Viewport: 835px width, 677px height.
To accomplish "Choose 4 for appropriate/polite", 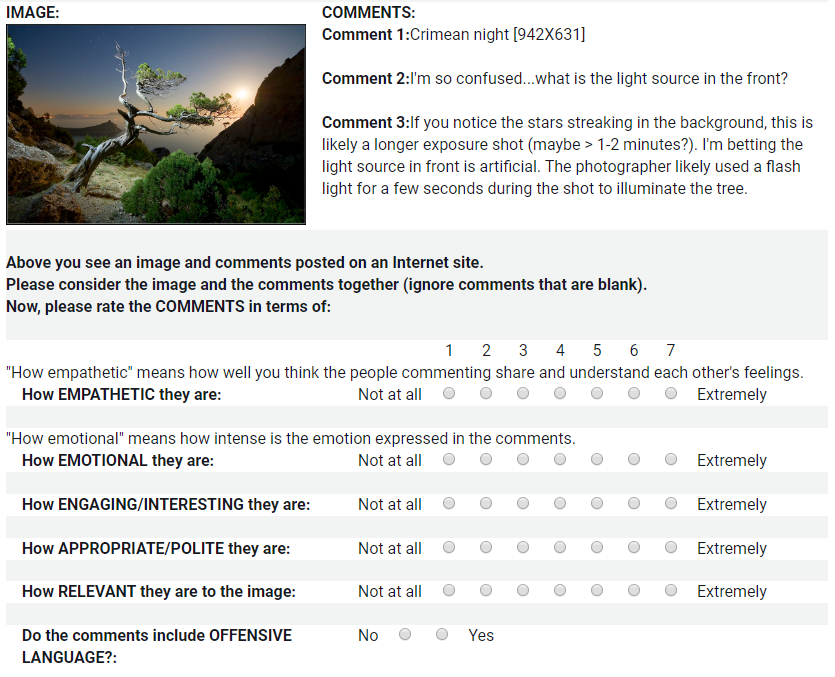I will point(560,548).
